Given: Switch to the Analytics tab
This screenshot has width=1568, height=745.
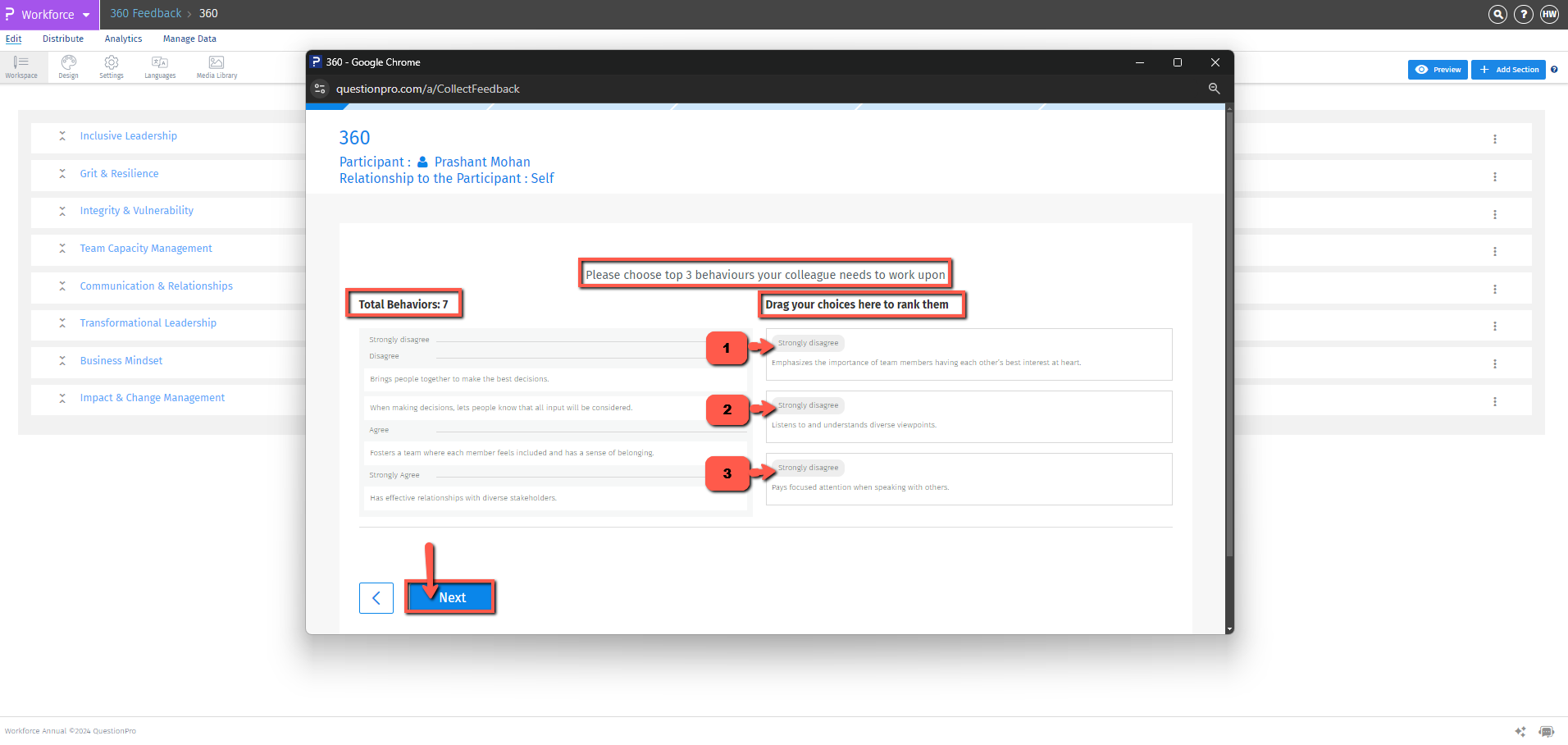Looking at the screenshot, I should click(123, 39).
